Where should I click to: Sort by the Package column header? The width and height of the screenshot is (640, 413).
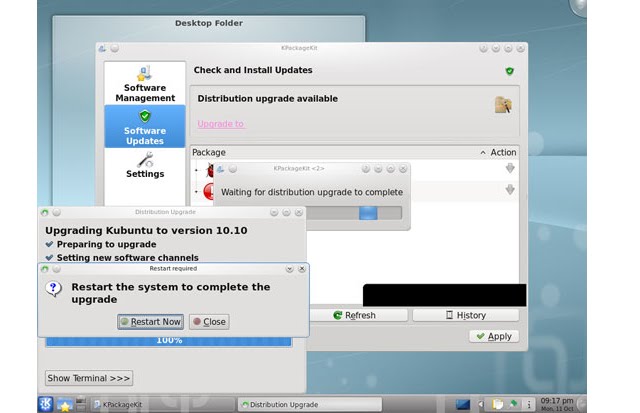209,152
